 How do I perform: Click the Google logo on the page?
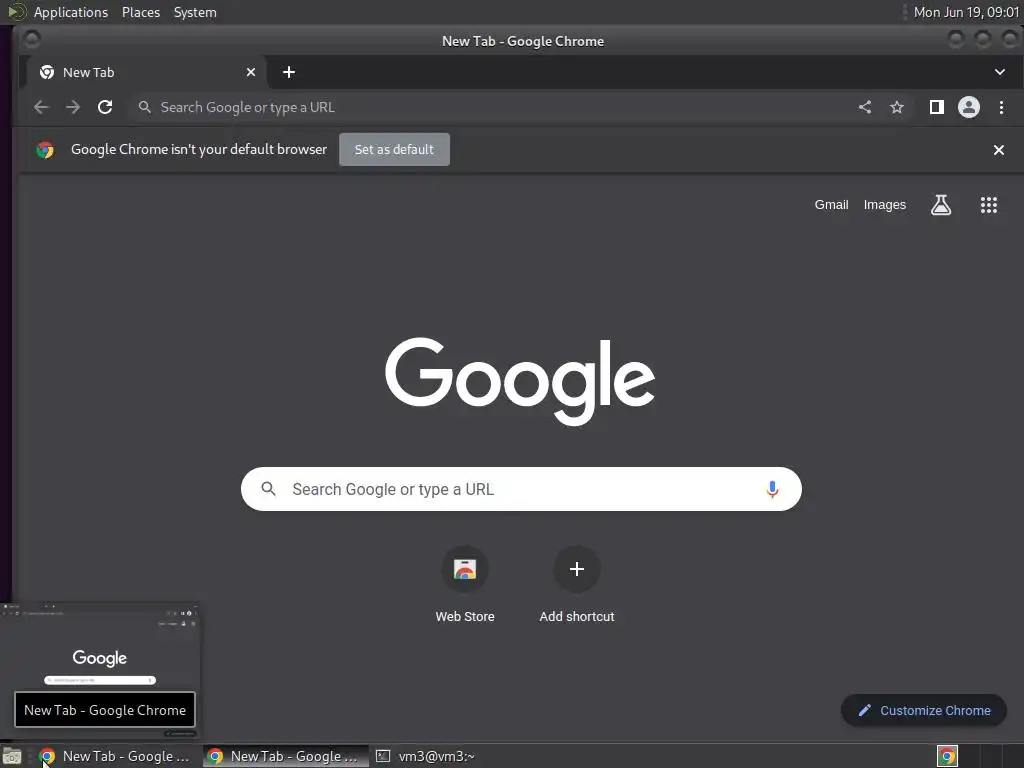(x=520, y=381)
